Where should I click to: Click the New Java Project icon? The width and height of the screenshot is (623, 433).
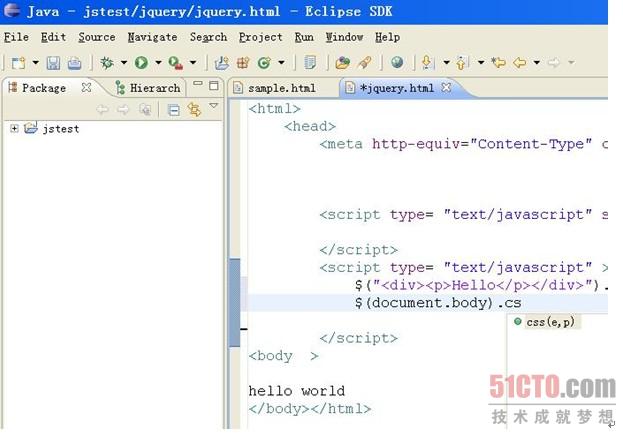tap(222, 63)
